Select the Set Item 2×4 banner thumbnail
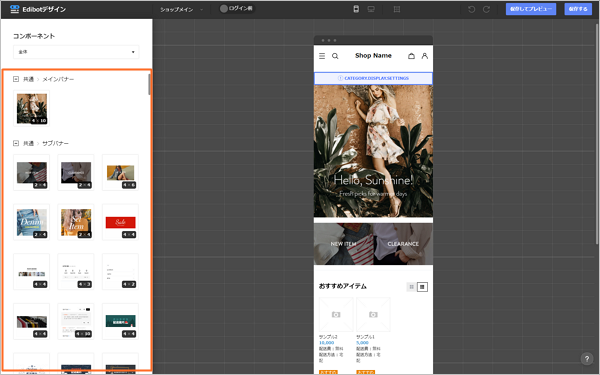 pos(76,222)
